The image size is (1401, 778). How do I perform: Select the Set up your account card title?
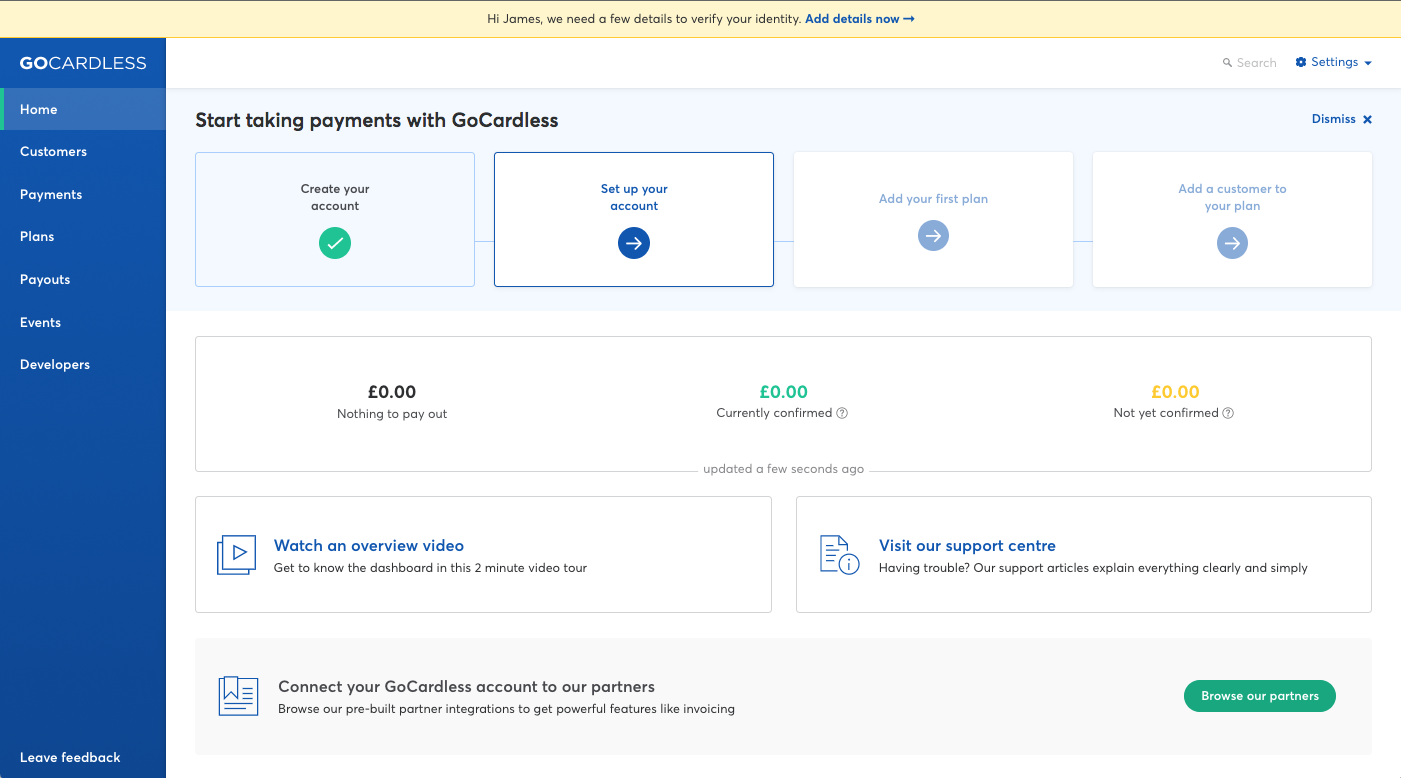tap(634, 197)
